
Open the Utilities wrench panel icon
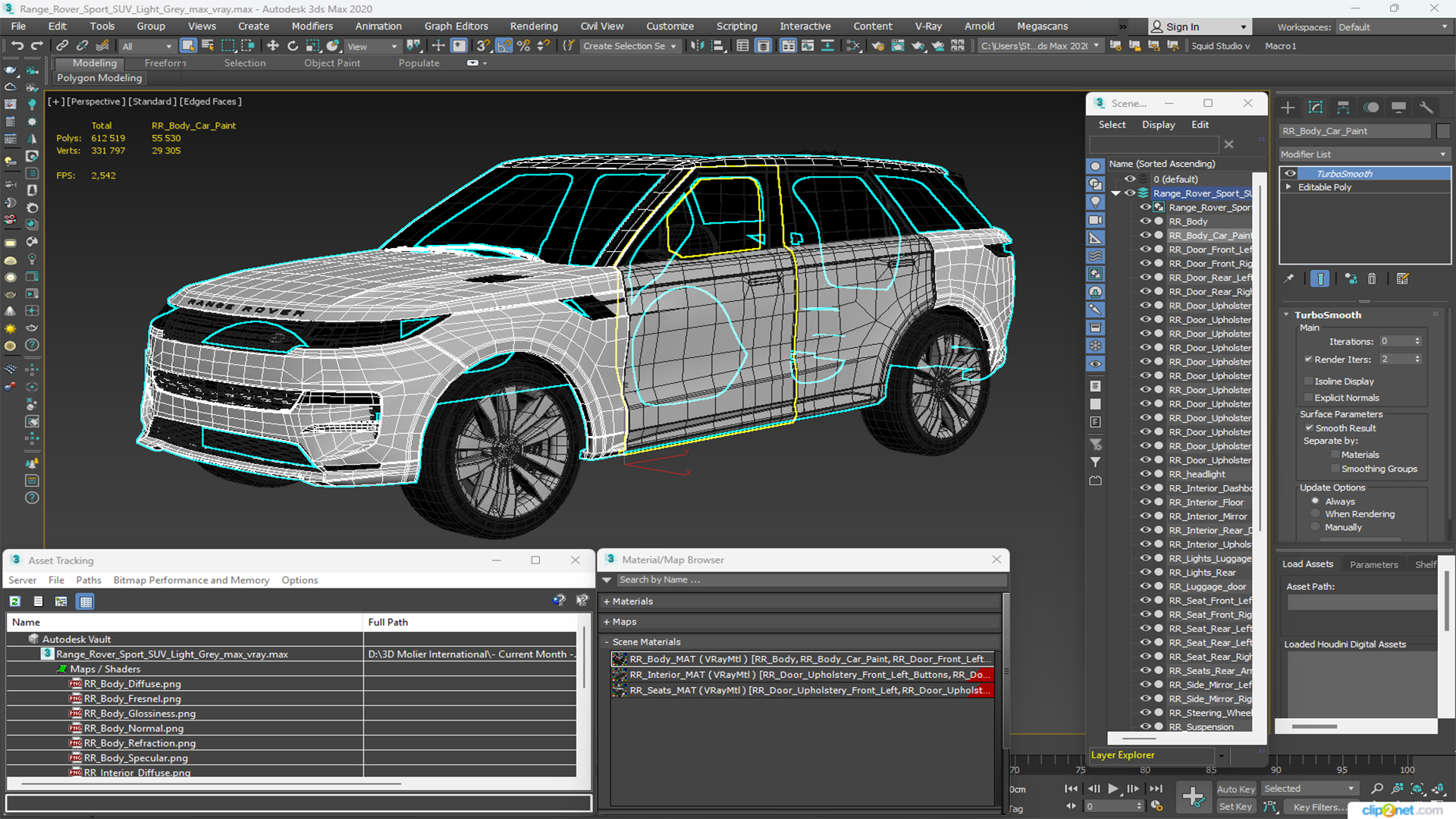(1426, 107)
